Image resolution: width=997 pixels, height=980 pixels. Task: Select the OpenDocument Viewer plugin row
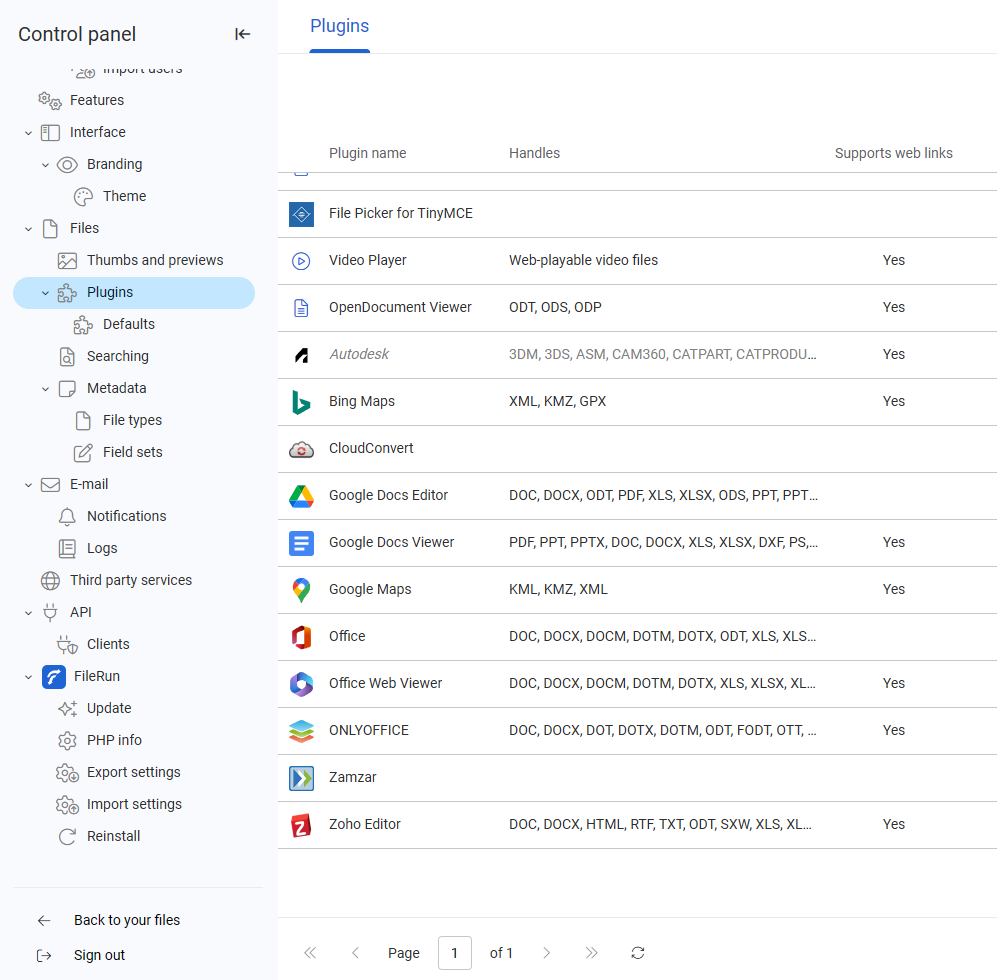[637, 308]
